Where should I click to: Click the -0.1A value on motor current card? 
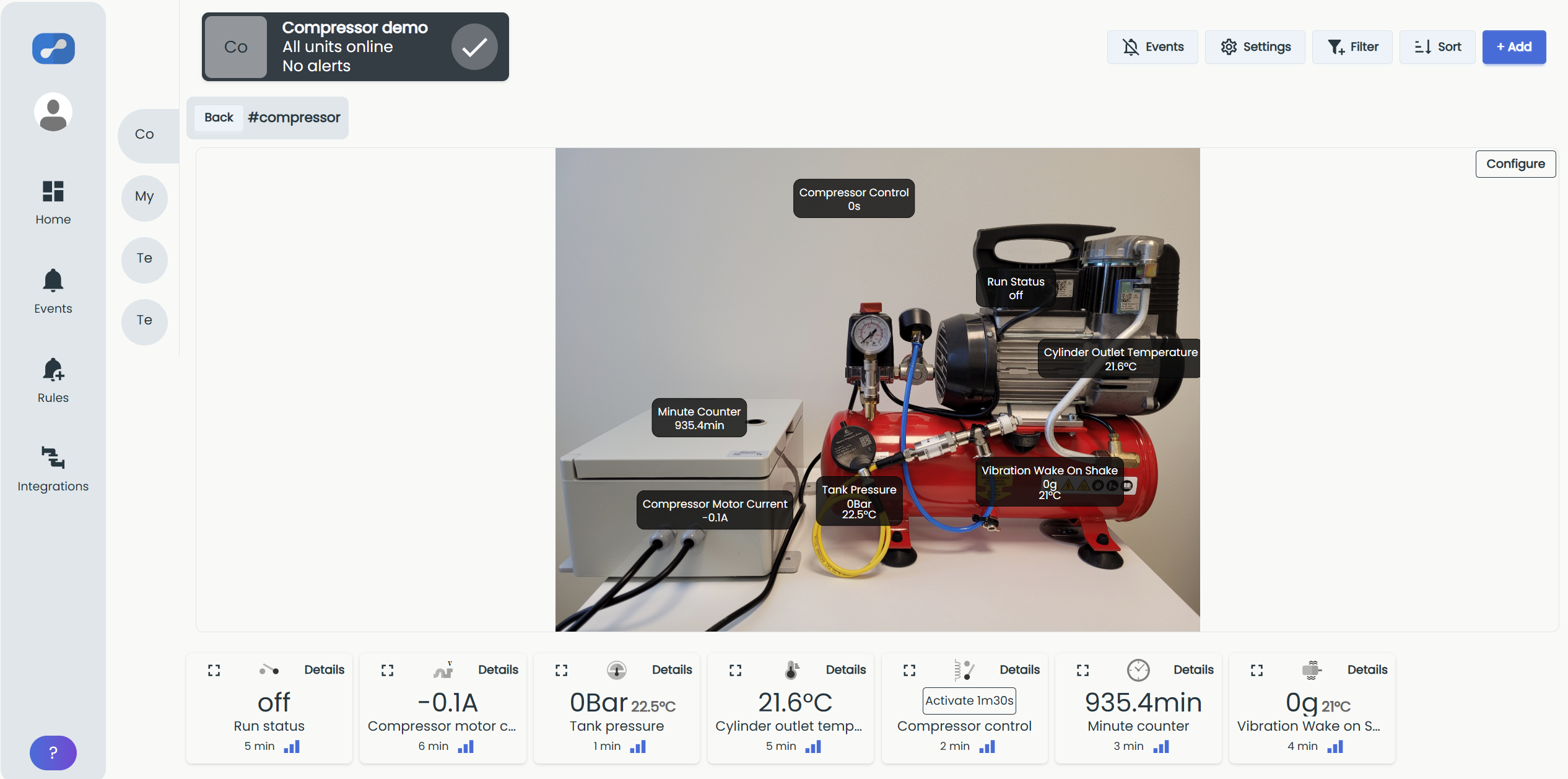click(448, 703)
